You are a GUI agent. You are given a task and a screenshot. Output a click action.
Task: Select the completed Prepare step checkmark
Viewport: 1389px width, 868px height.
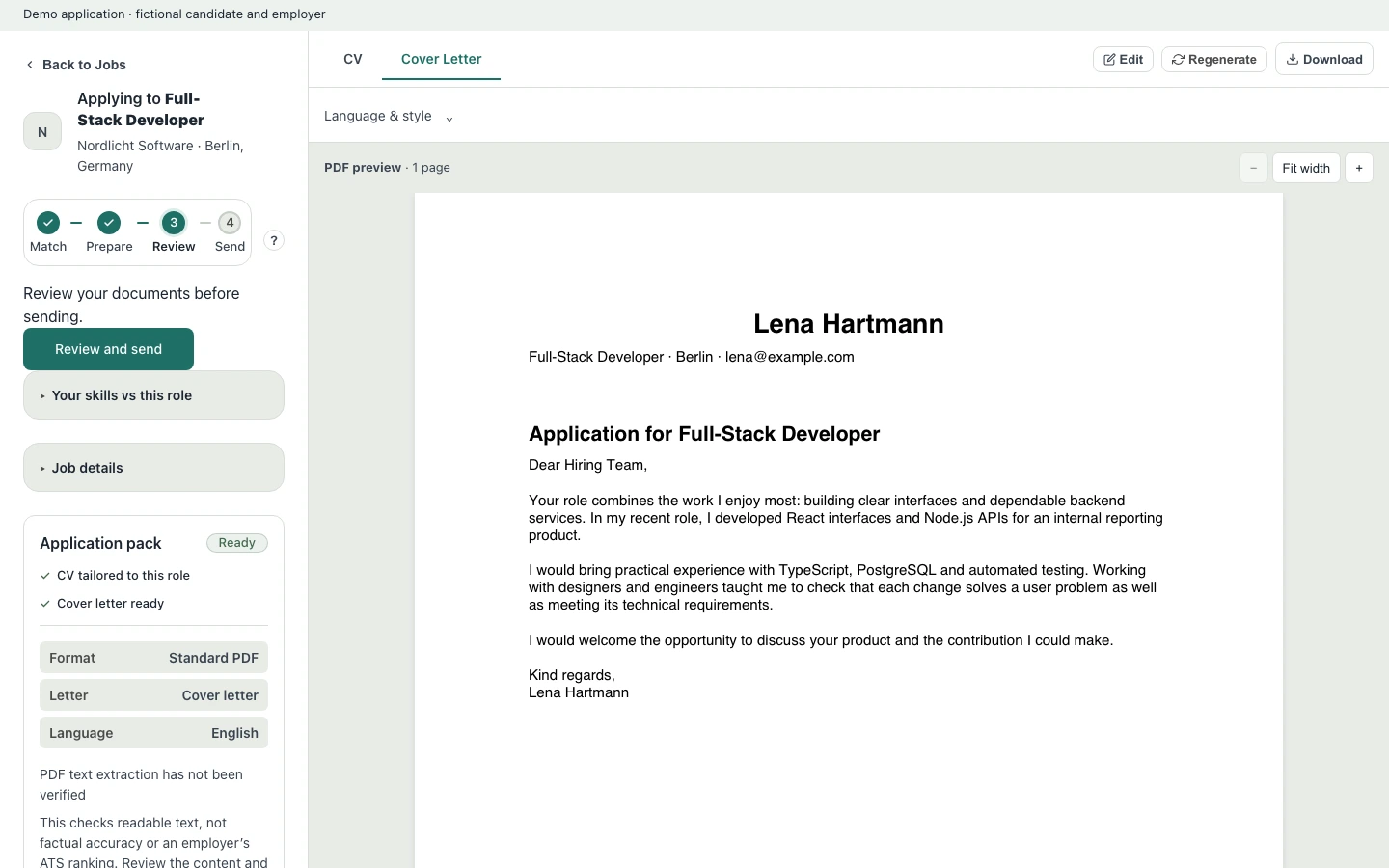[x=109, y=223]
